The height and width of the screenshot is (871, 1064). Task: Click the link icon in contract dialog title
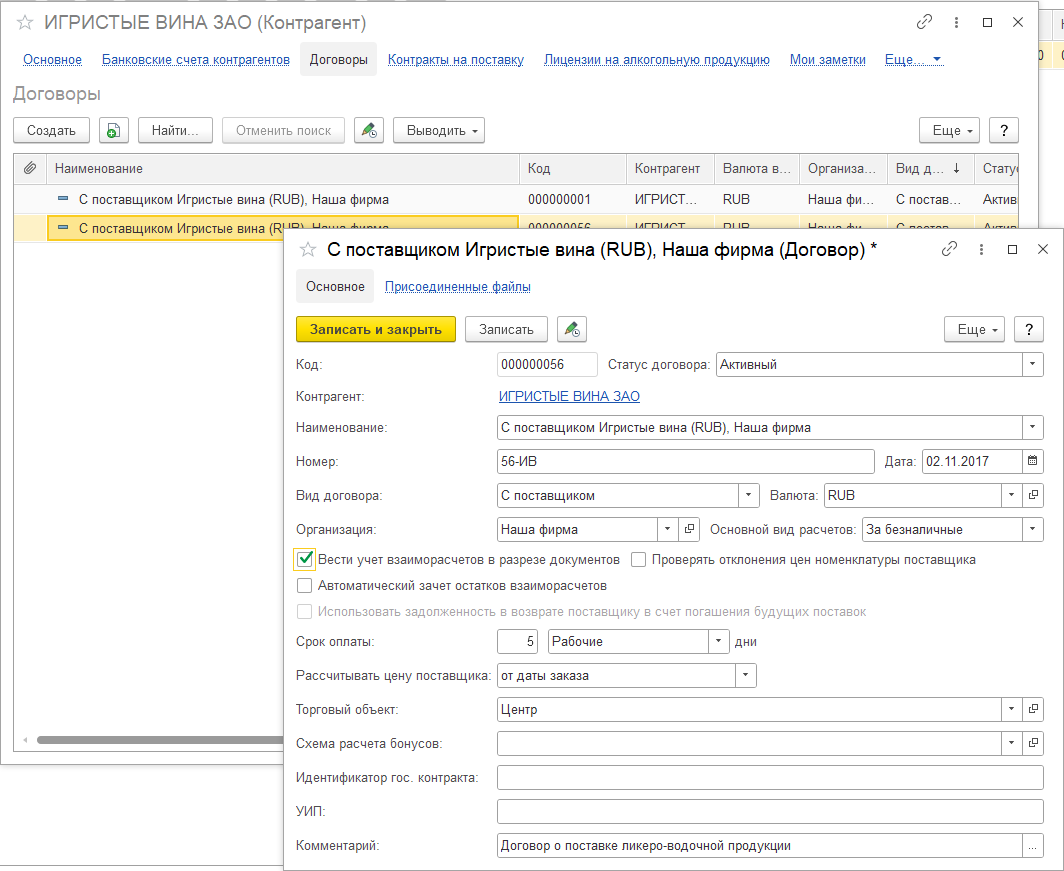[950, 249]
